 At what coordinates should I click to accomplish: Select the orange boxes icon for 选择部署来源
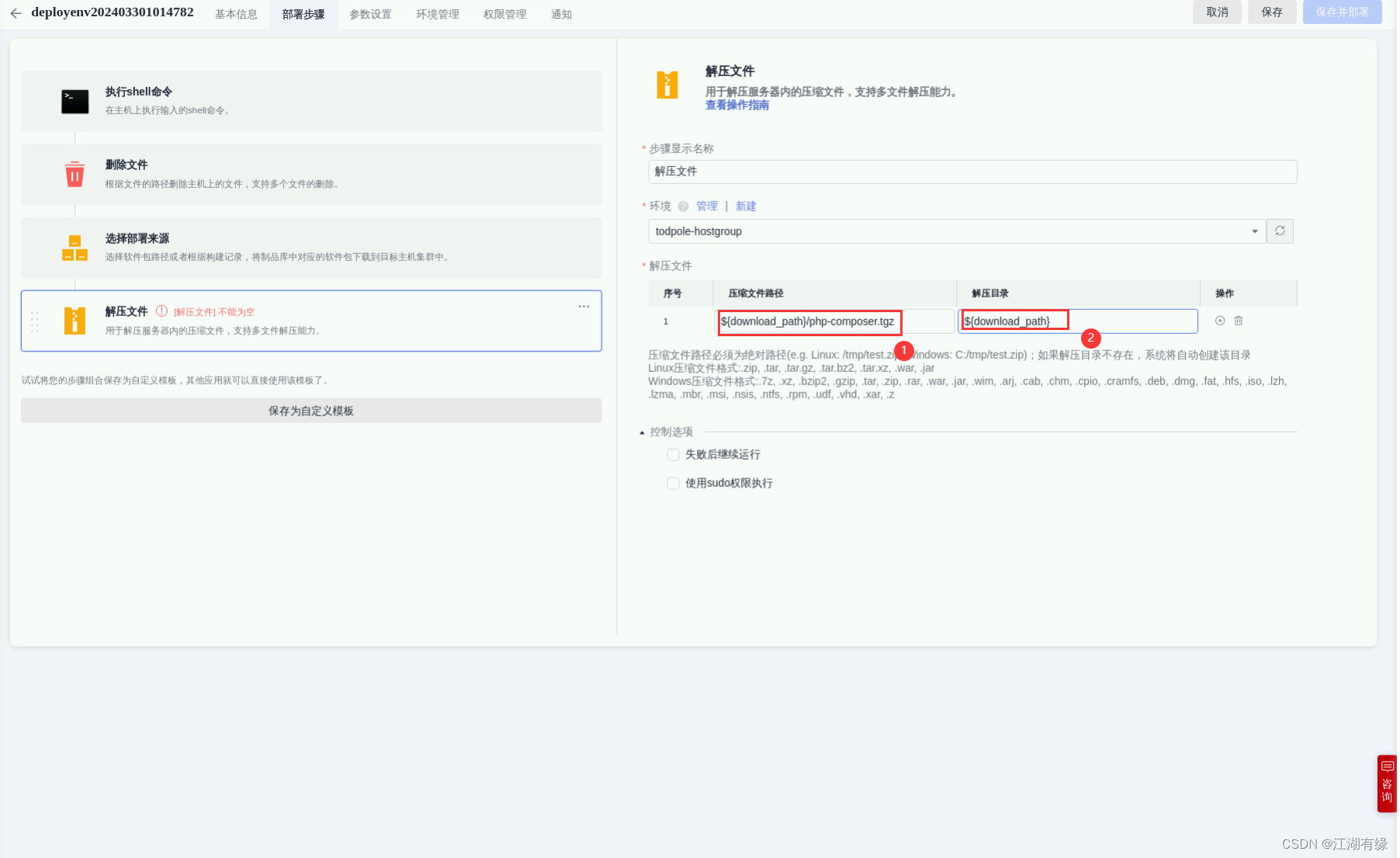75,248
